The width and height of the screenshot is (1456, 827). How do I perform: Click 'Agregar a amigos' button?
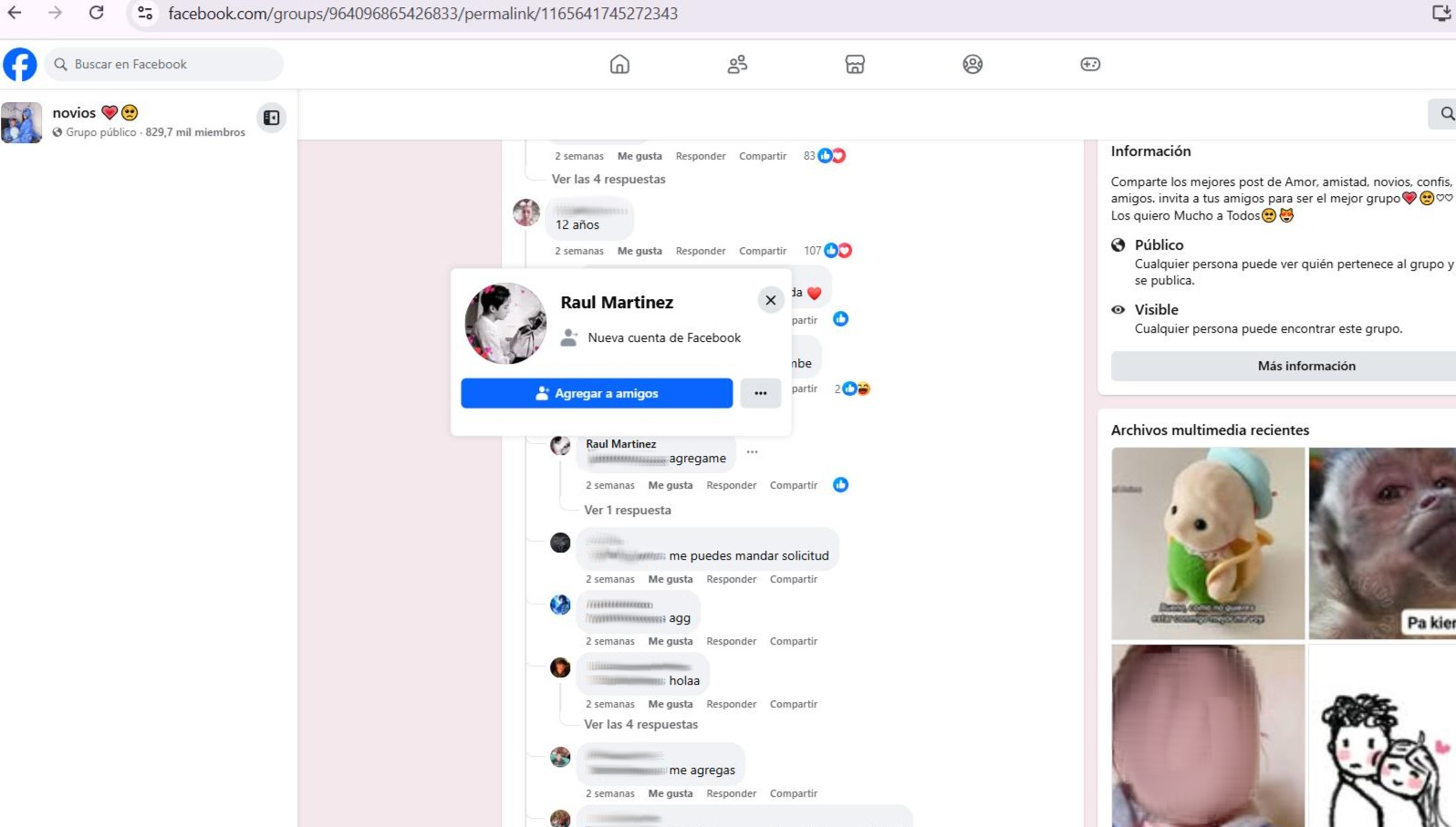tap(597, 394)
